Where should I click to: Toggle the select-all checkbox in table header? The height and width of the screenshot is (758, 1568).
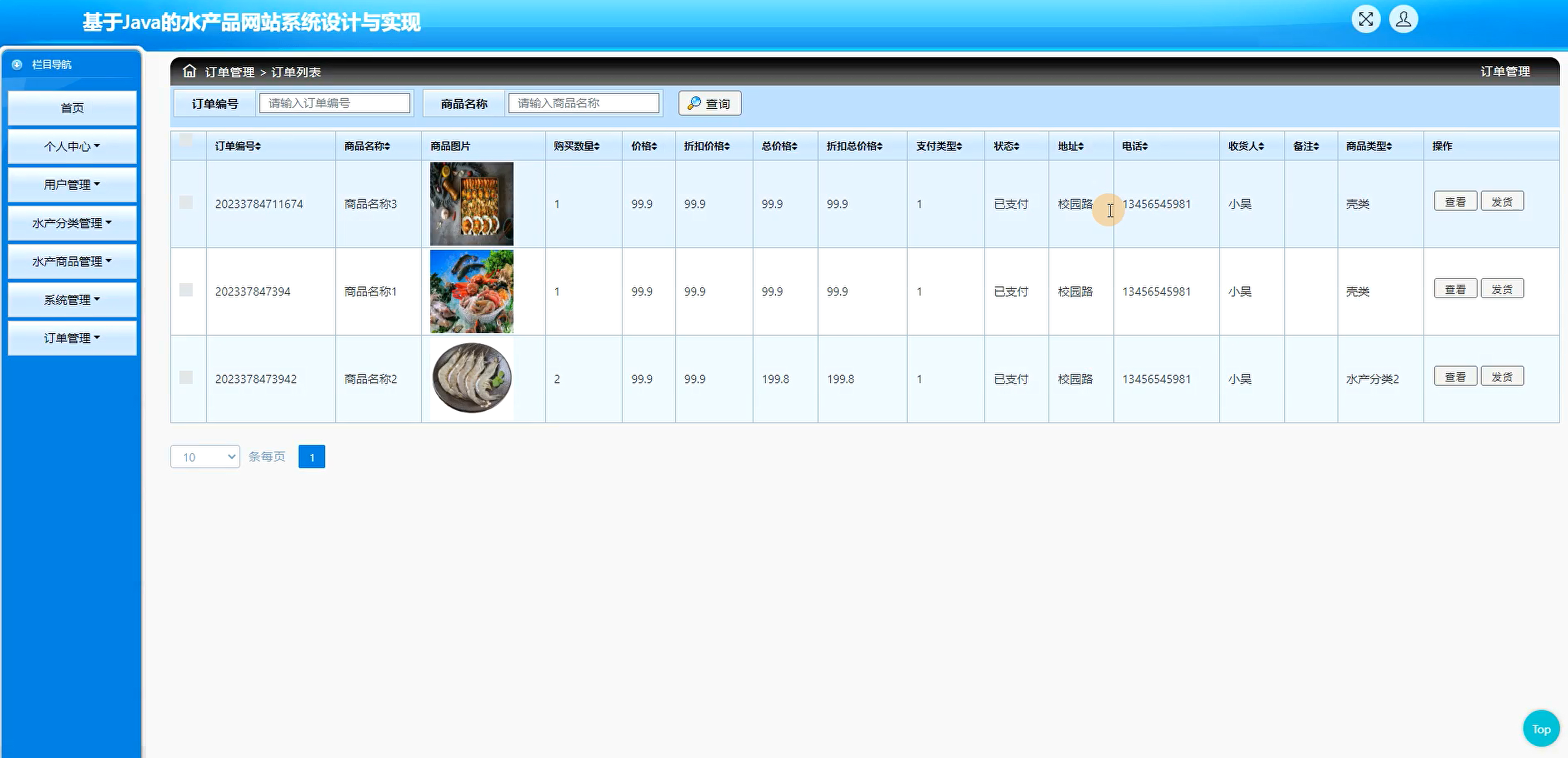click(x=186, y=140)
